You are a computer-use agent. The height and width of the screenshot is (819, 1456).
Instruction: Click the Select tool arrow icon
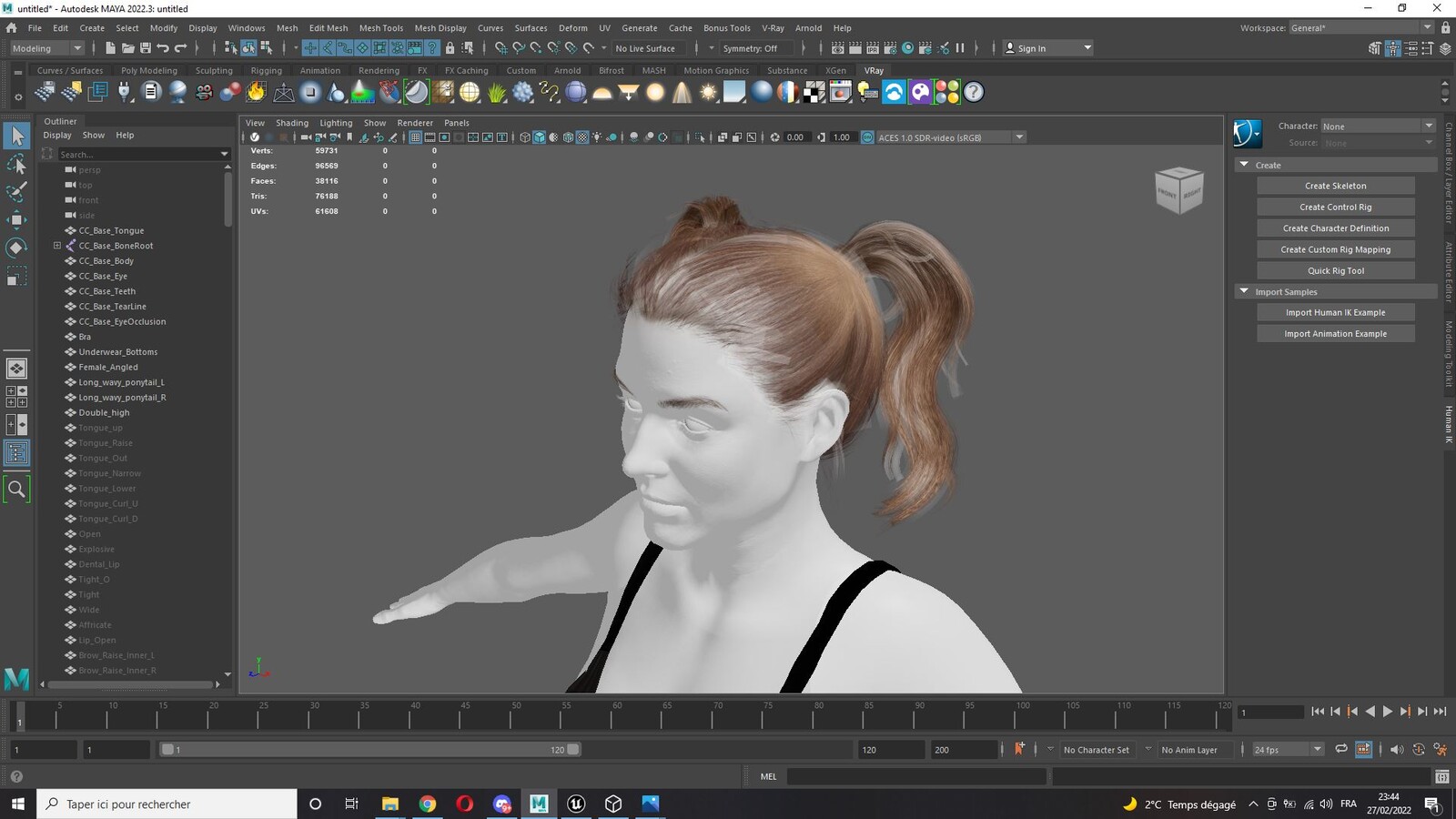point(16,136)
